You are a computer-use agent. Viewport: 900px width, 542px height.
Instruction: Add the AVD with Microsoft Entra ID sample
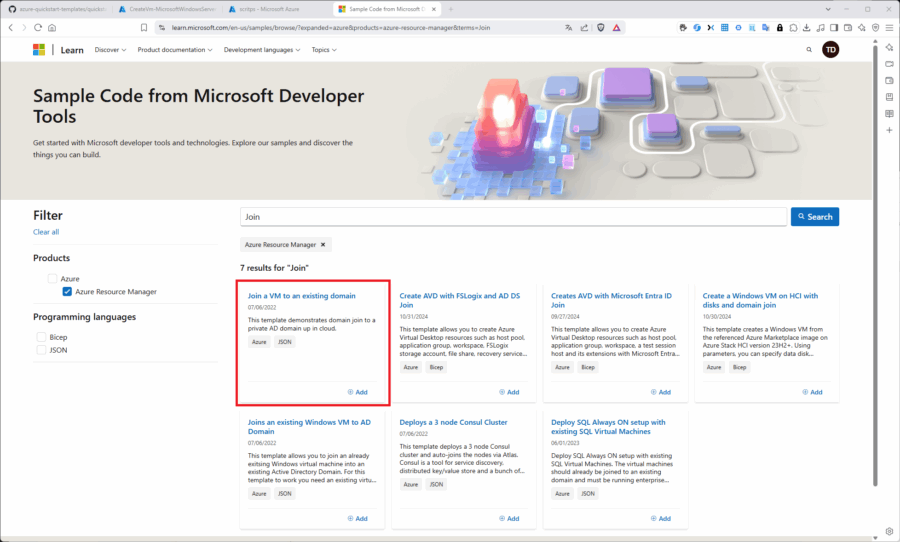tap(661, 392)
